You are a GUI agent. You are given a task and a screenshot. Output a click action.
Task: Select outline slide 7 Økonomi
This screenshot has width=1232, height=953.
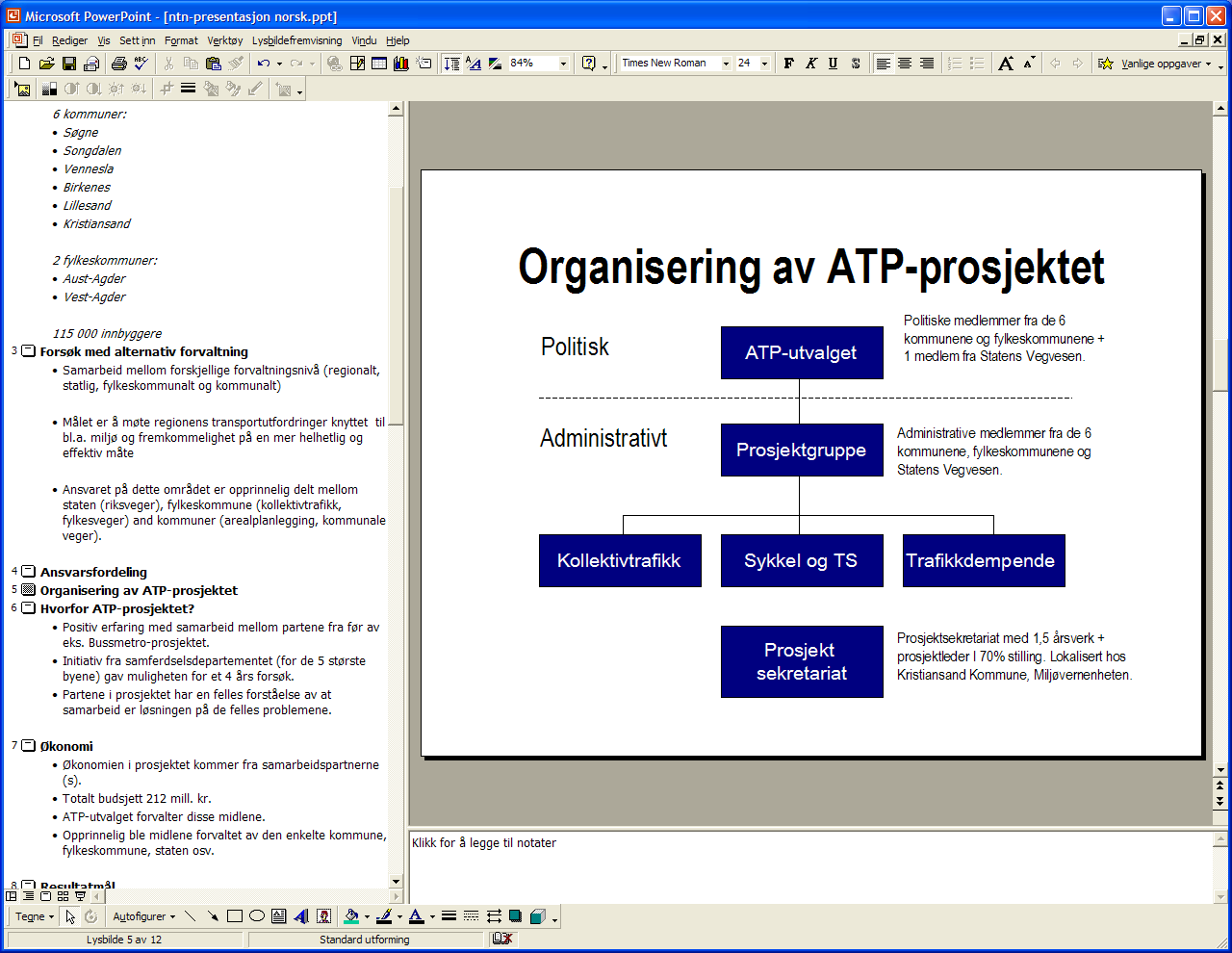pos(66,746)
